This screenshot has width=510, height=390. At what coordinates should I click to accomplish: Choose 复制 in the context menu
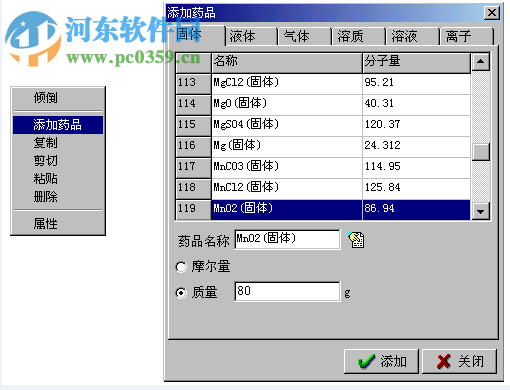pyautogui.click(x=58, y=143)
